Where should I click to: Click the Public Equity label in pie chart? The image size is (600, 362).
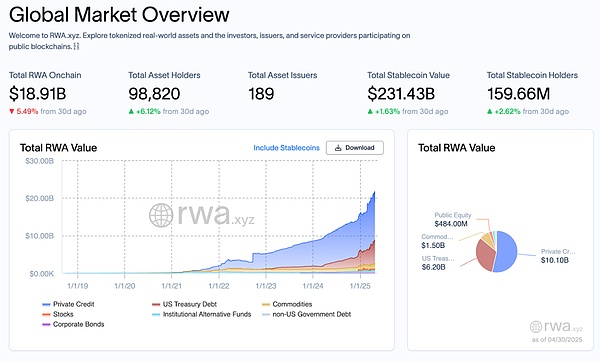453,215
